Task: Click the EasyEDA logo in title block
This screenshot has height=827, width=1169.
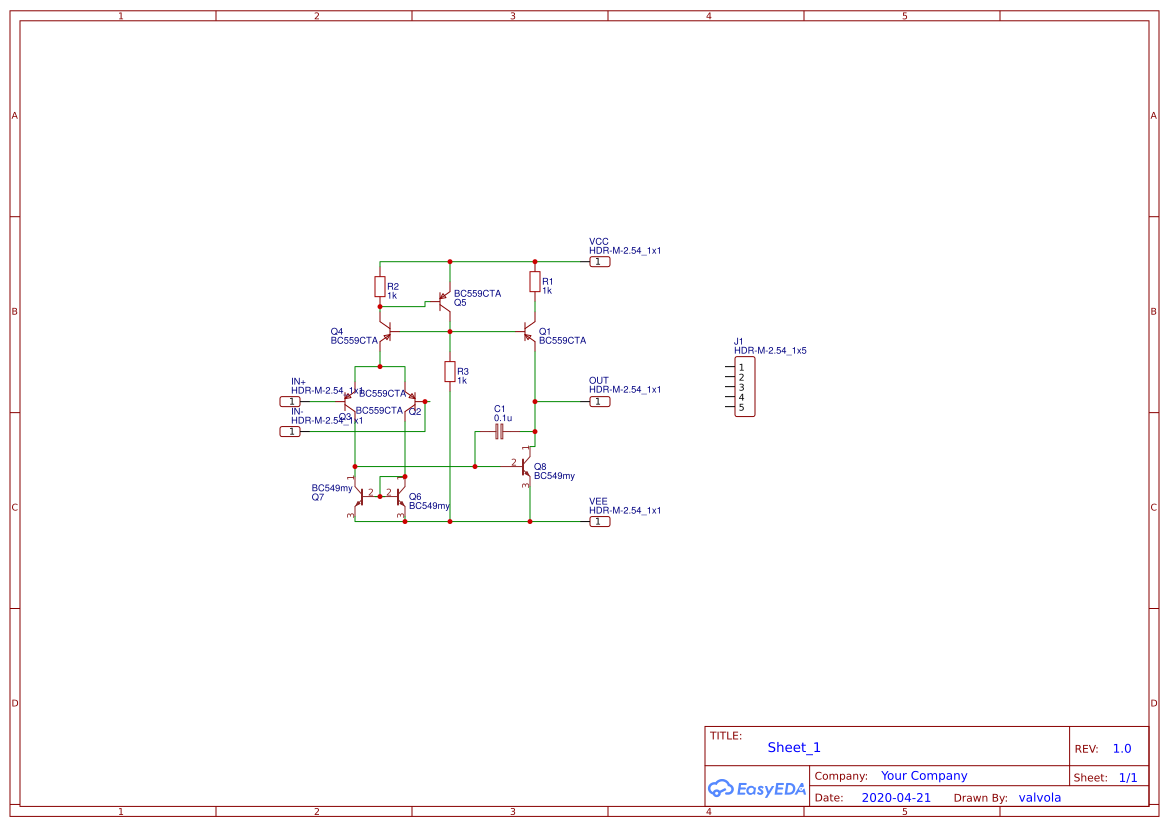Action: click(756, 789)
